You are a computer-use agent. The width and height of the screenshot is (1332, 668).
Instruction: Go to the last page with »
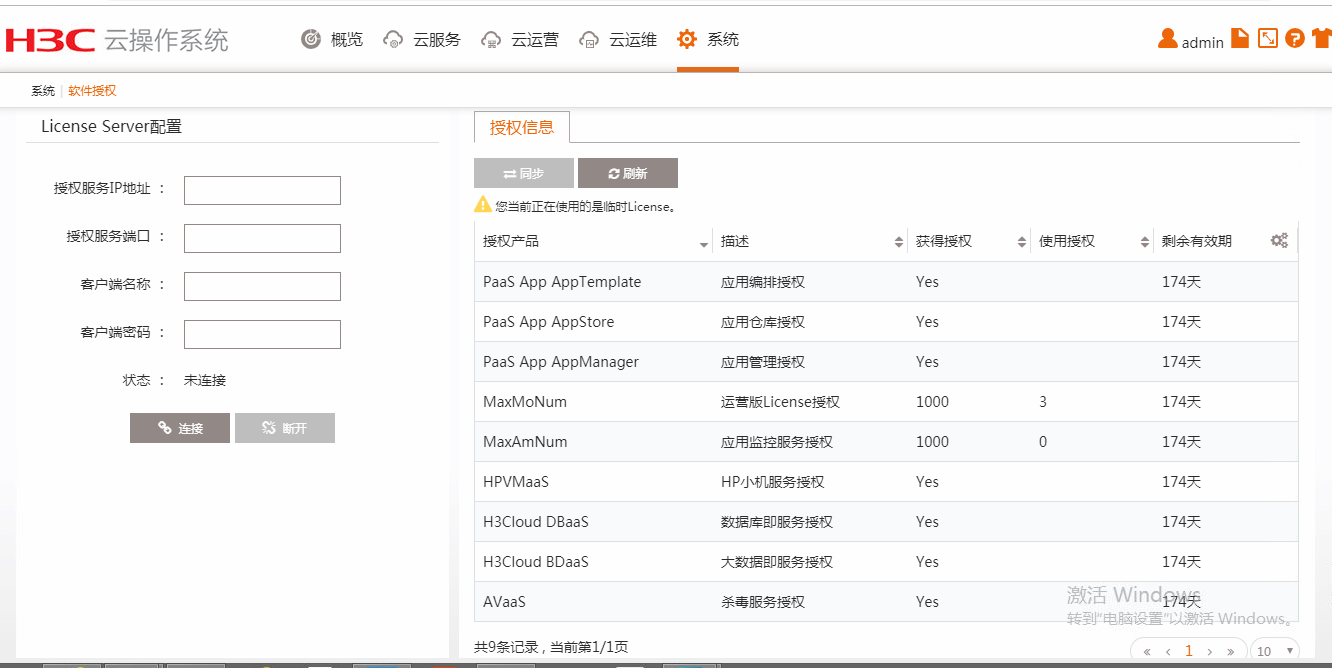1230,651
